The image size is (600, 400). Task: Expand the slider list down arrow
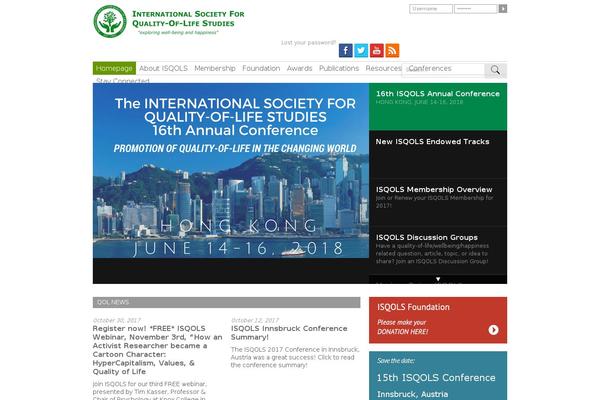tap(438, 279)
